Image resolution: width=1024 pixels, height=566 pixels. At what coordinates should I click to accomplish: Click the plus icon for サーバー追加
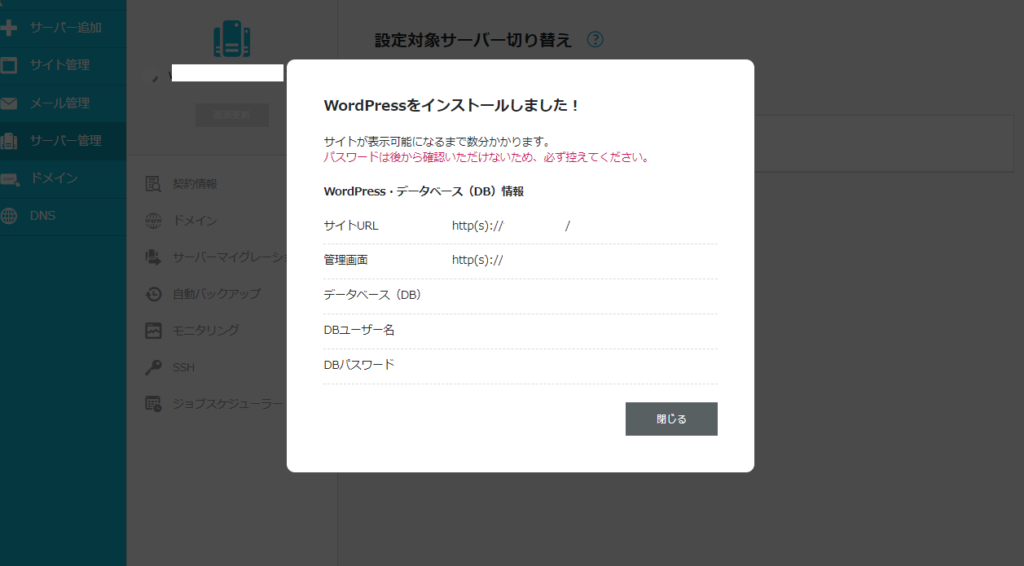(9, 27)
